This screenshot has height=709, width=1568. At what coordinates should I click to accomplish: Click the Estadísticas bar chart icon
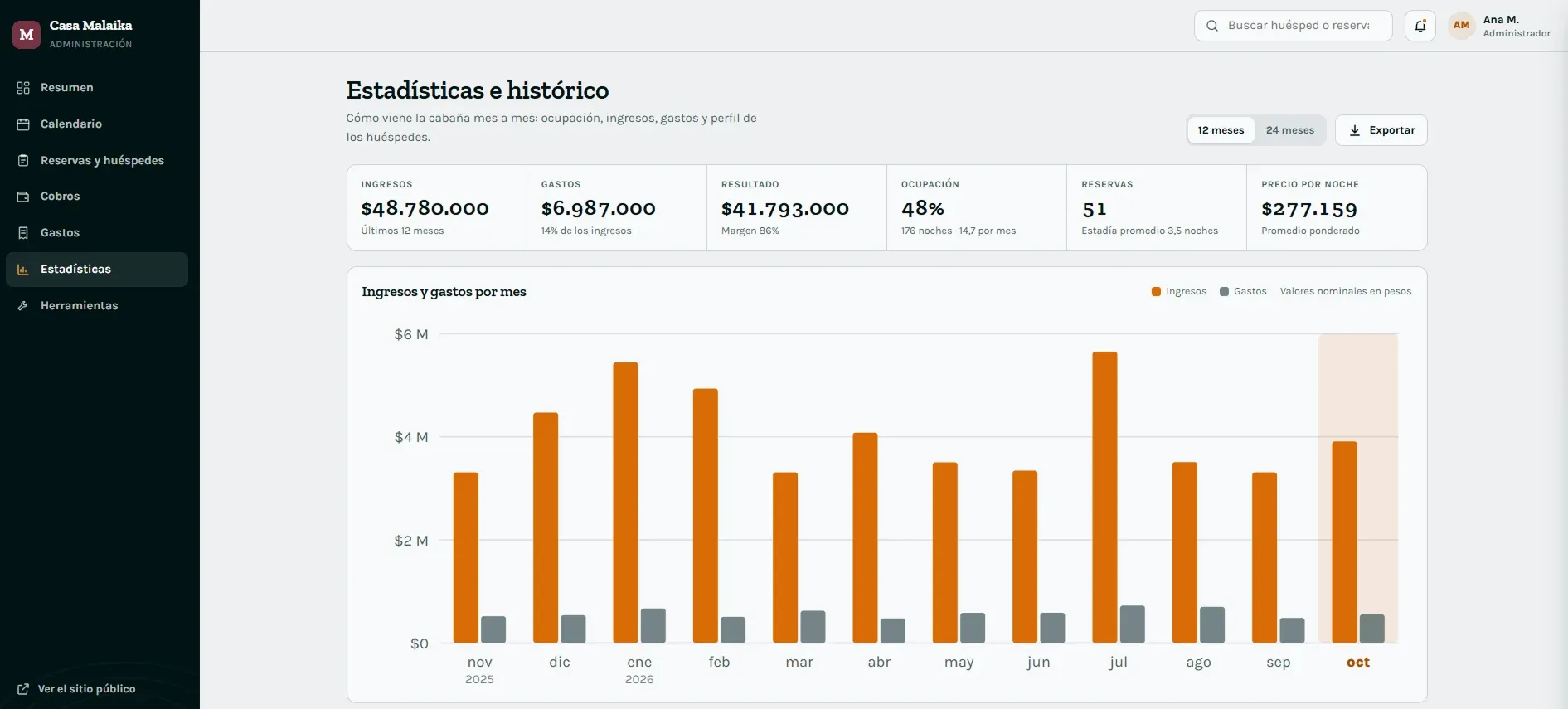tap(23, 270)
